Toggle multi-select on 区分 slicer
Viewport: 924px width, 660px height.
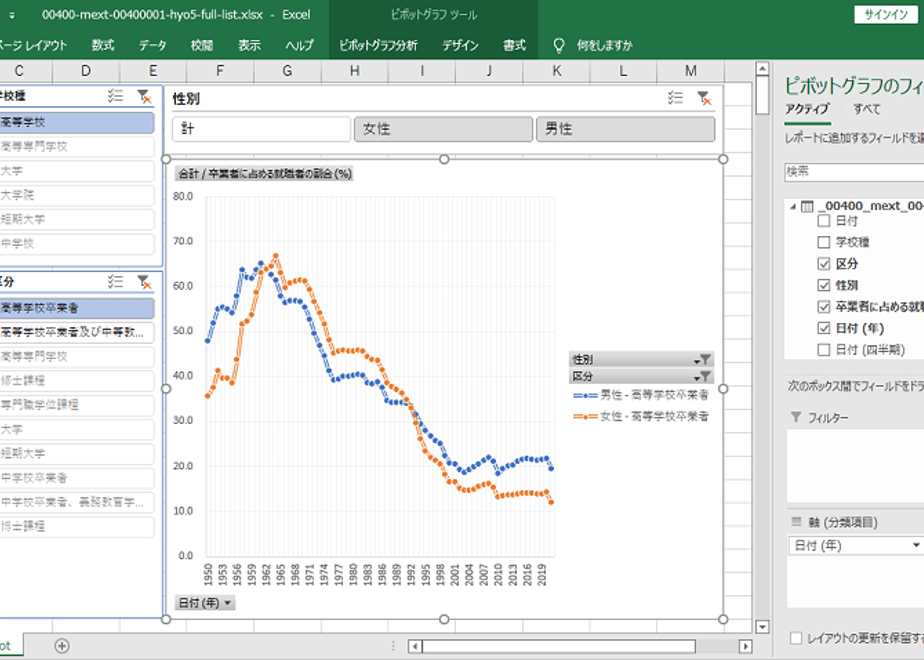[x=116, y=282]
